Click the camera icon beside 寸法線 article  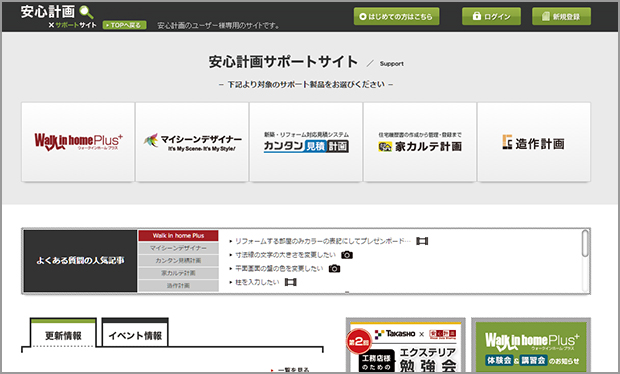point(347,255)
